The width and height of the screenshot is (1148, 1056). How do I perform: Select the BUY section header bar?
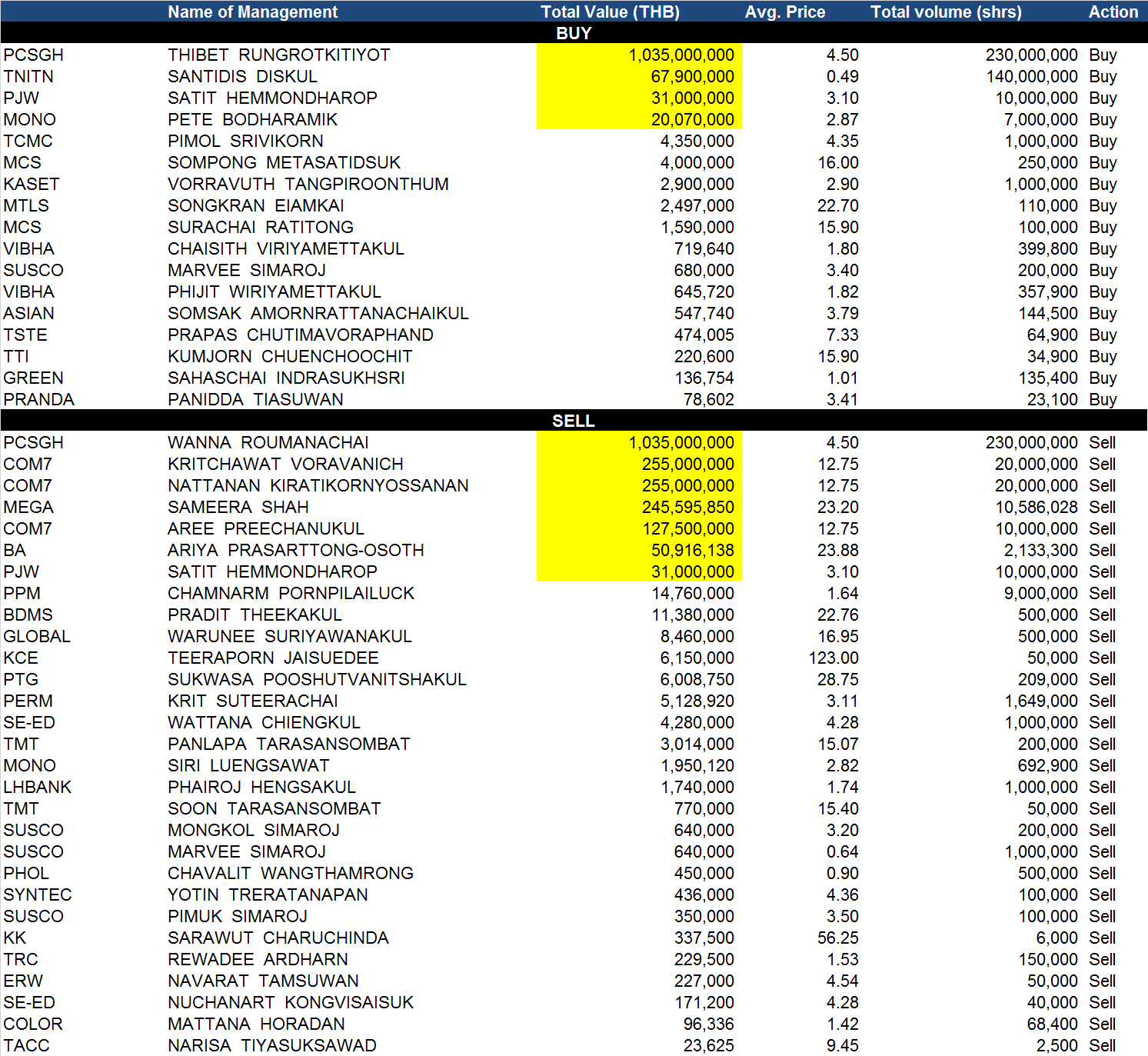coord(574,33)
